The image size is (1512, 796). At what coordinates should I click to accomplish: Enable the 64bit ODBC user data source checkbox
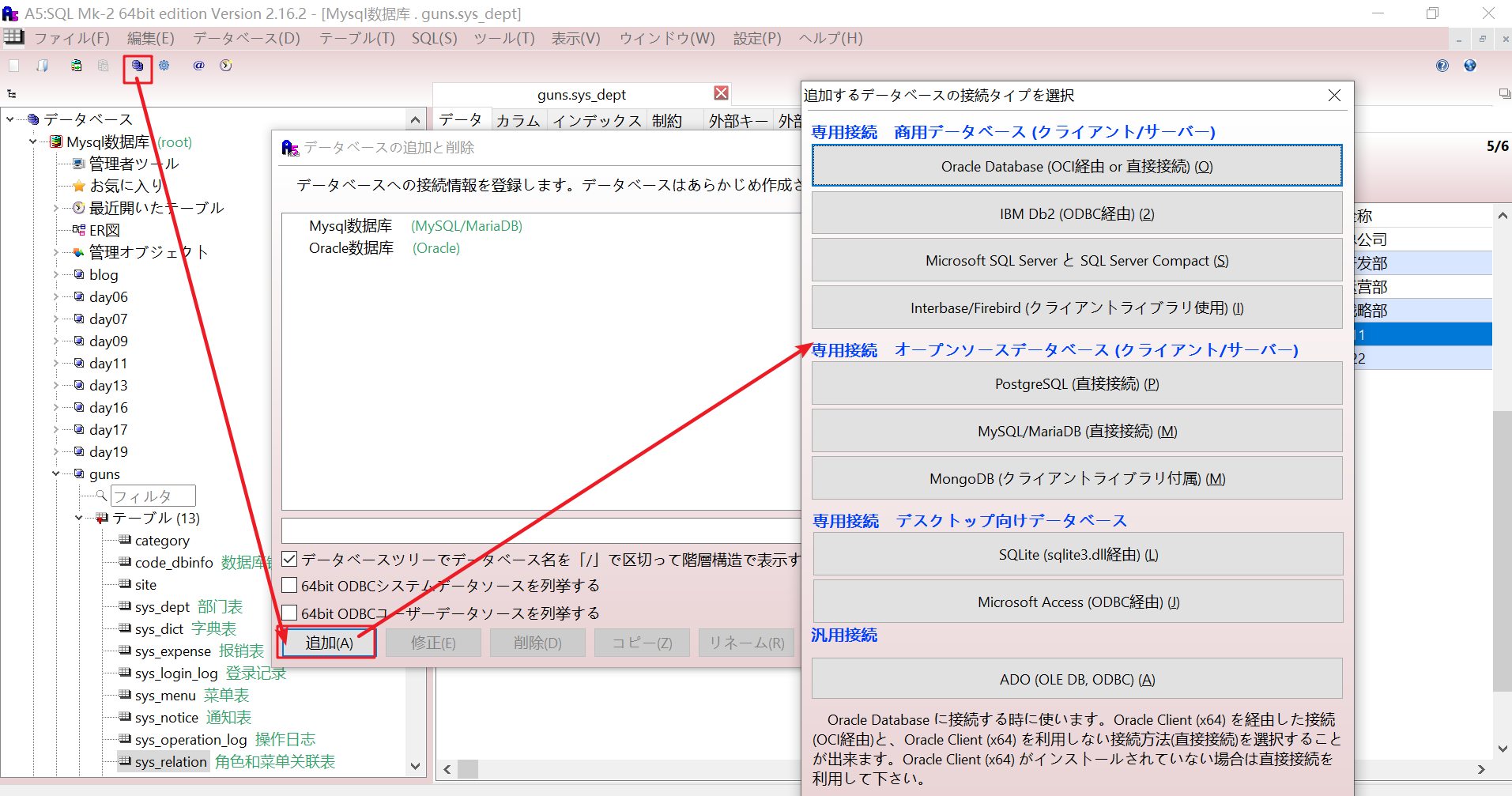[289, 613]
